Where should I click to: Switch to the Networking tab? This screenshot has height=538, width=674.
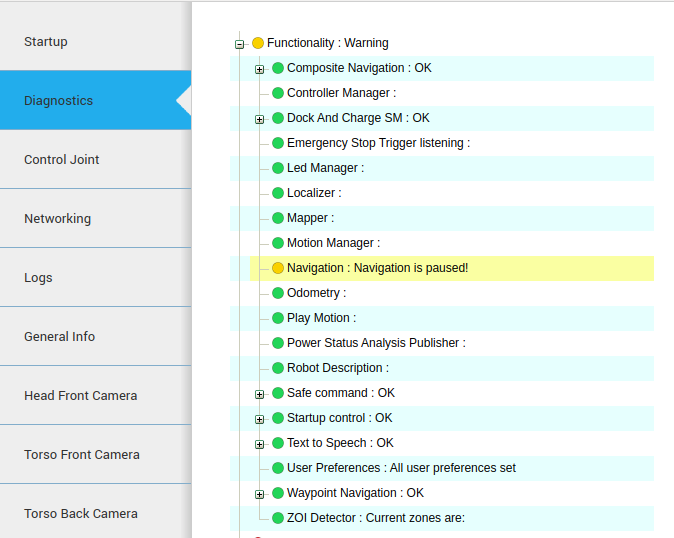pos(95,218)
